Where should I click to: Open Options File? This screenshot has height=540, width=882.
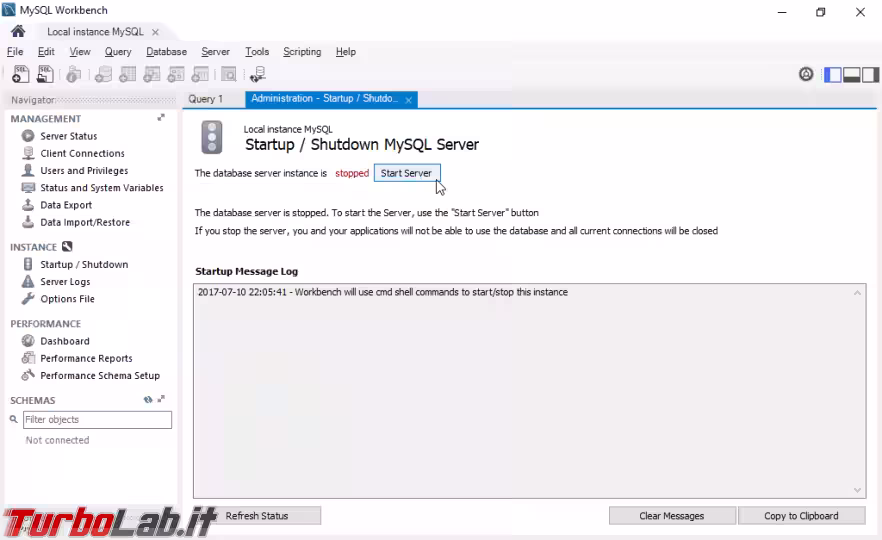[67, 299]
